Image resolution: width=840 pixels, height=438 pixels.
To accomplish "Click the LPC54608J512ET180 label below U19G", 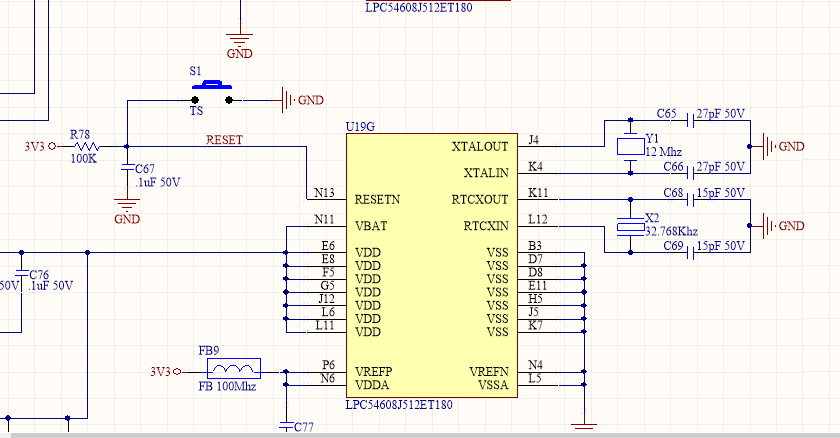I will click(x=399, y=405).
